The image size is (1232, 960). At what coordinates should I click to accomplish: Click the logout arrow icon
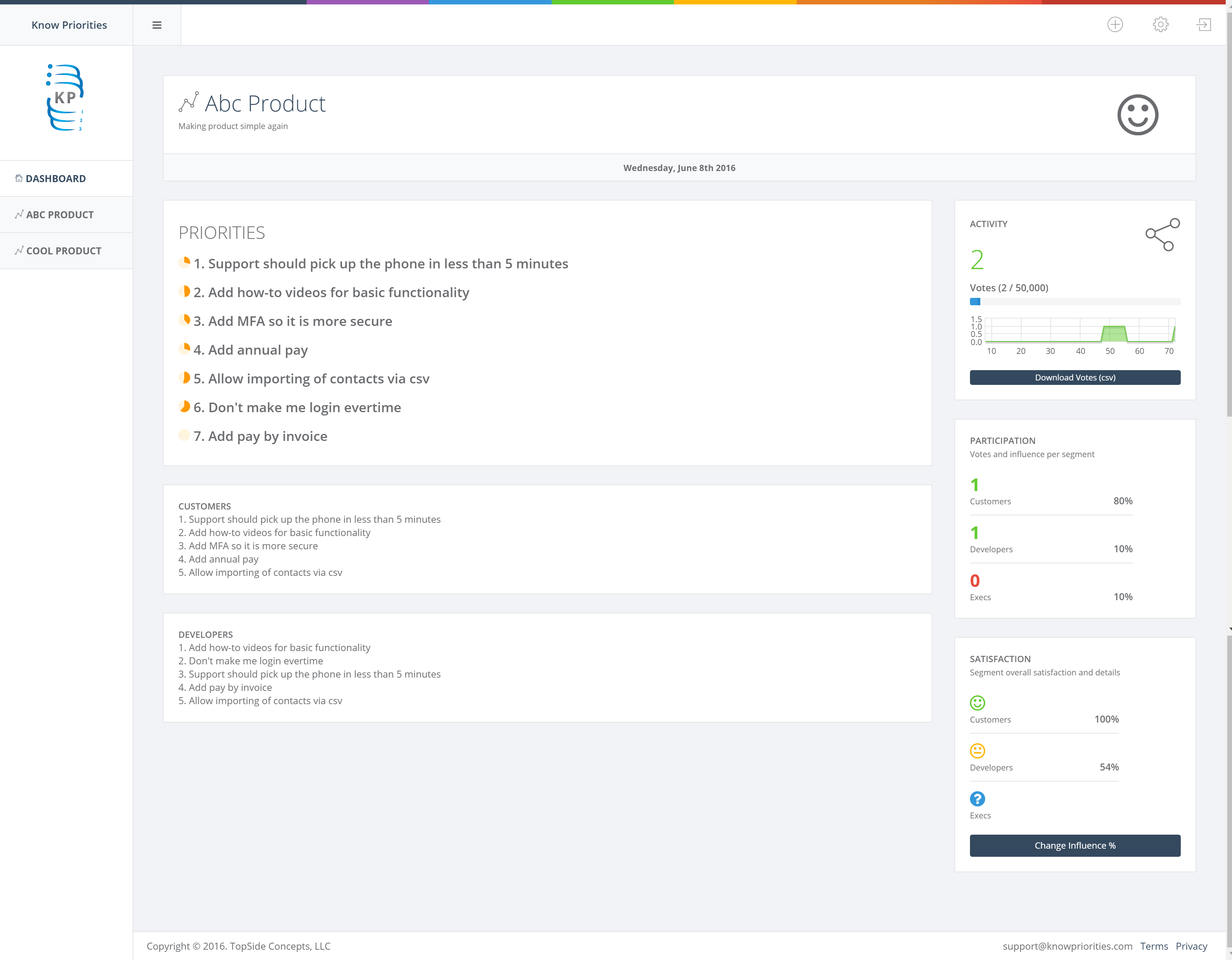tap(1203, 25)
